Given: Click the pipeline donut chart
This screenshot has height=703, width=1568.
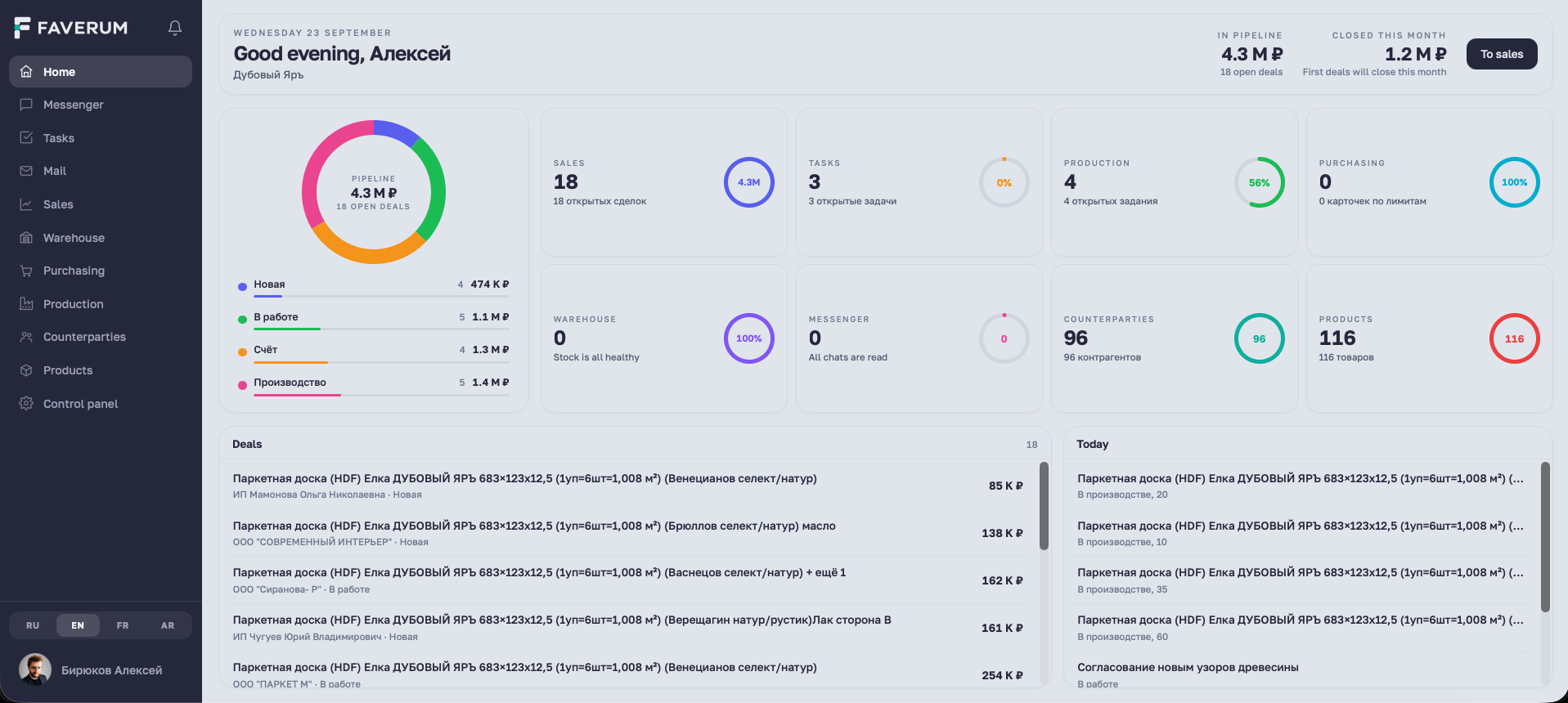Looking at the screenshot, I should pos(374,192).
